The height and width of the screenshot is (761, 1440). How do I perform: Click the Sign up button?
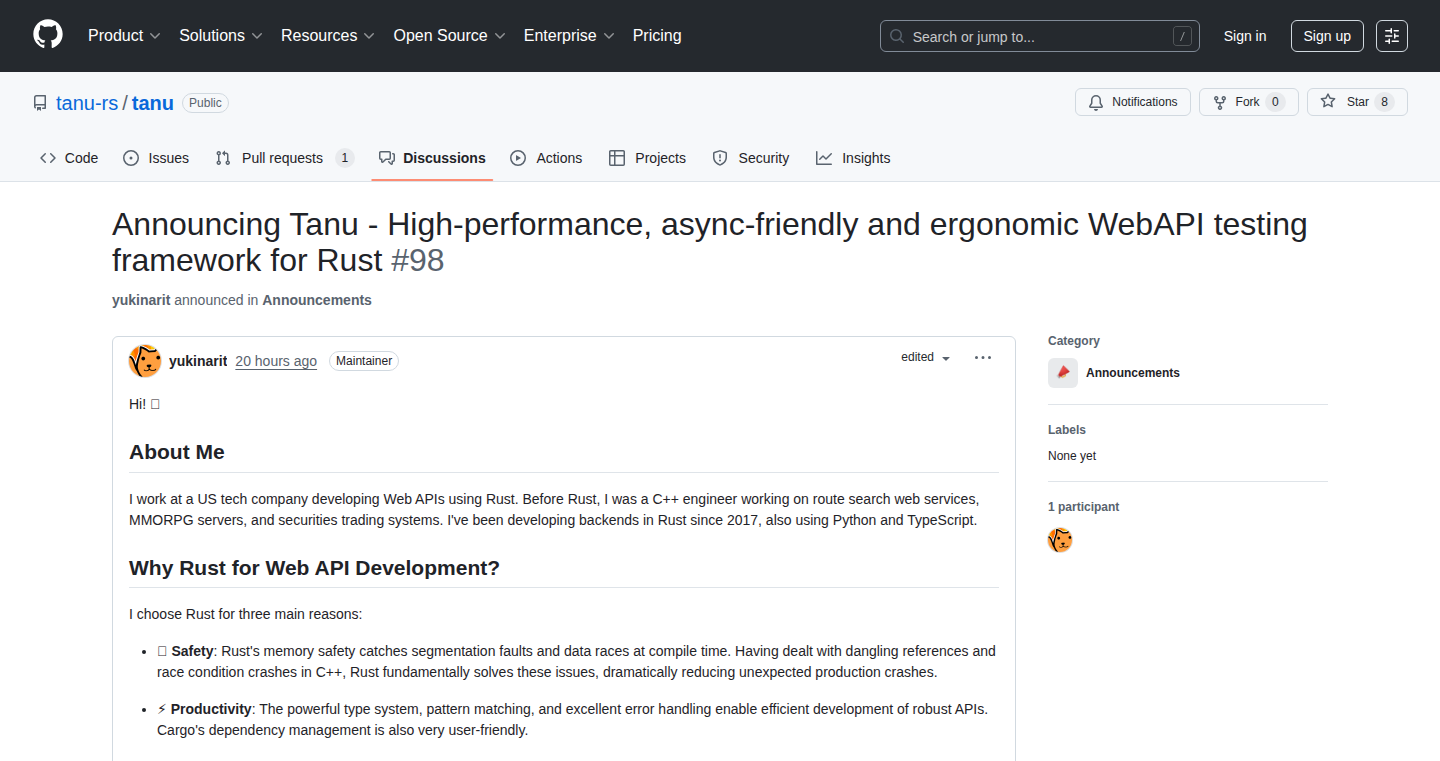[1327, 36]
